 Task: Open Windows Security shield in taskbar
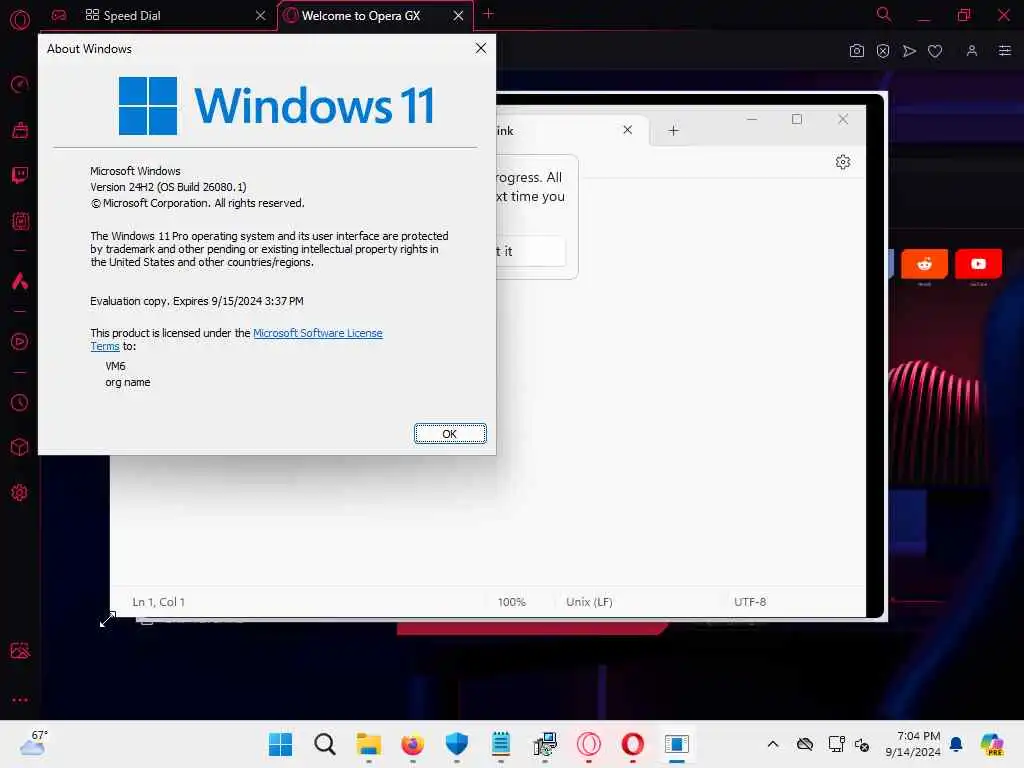456,744
